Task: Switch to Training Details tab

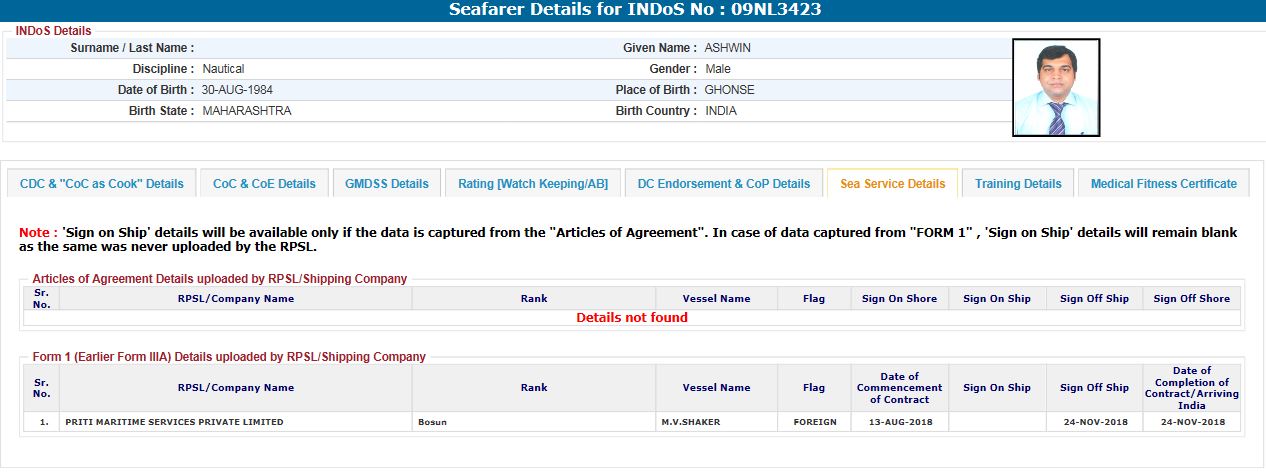Action: click(1018, 184)
